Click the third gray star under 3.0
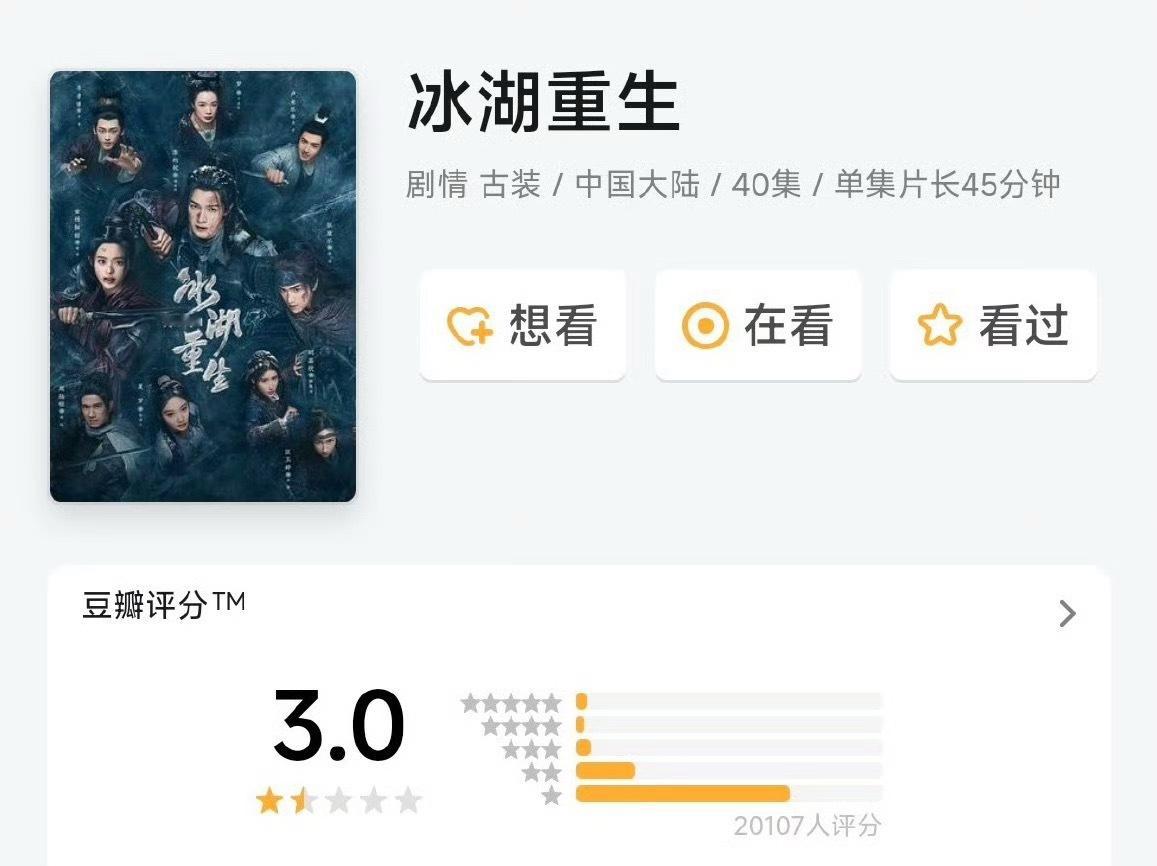The height and width of the screenshot is (866, 1157). coord(339,801)
